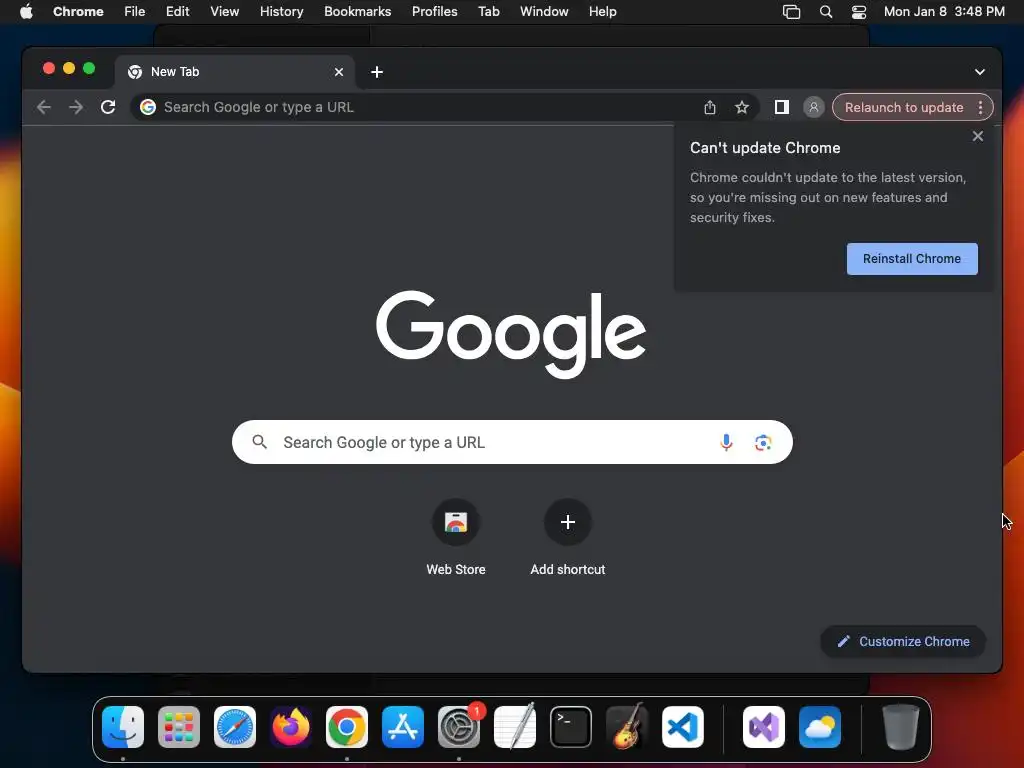This screenshot has height=768, width=1024.
Task: Launch GarageBand from the Dock
Action: pyautogui.click(x=627, y=727)
